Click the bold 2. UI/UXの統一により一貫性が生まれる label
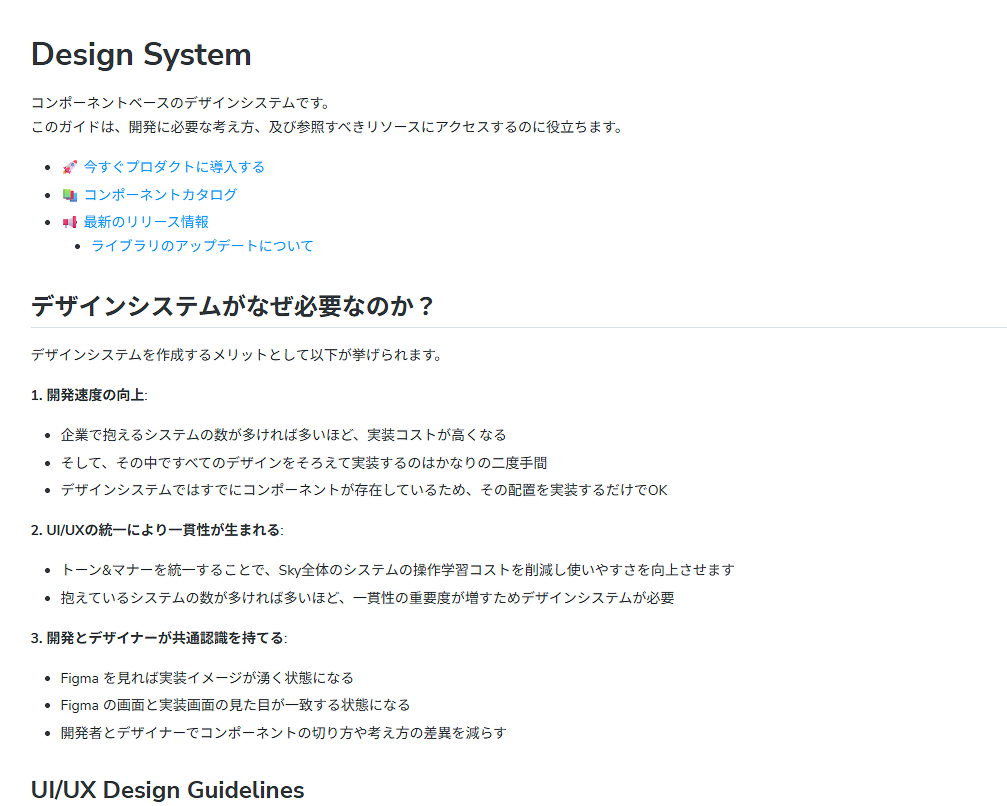 156,530
